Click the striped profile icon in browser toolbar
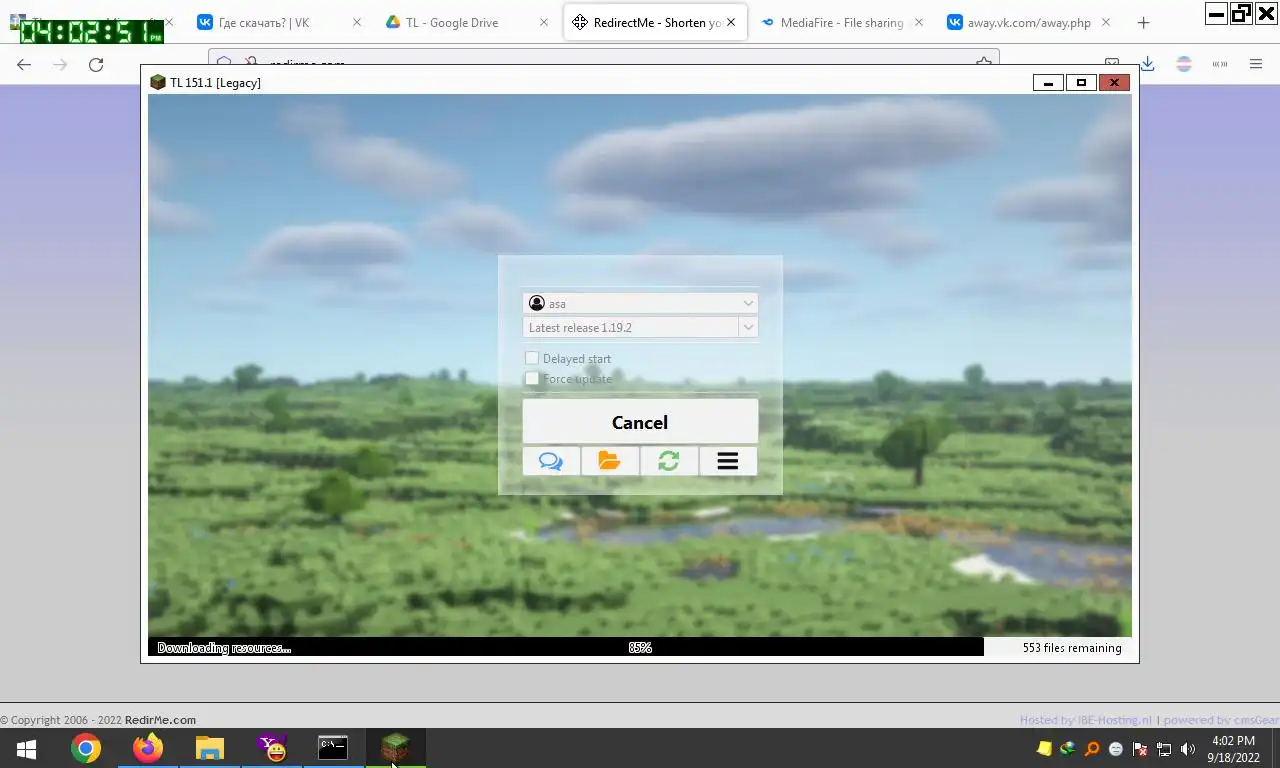The width and height of the screenshot is (1280, 768). point(1184,64)
